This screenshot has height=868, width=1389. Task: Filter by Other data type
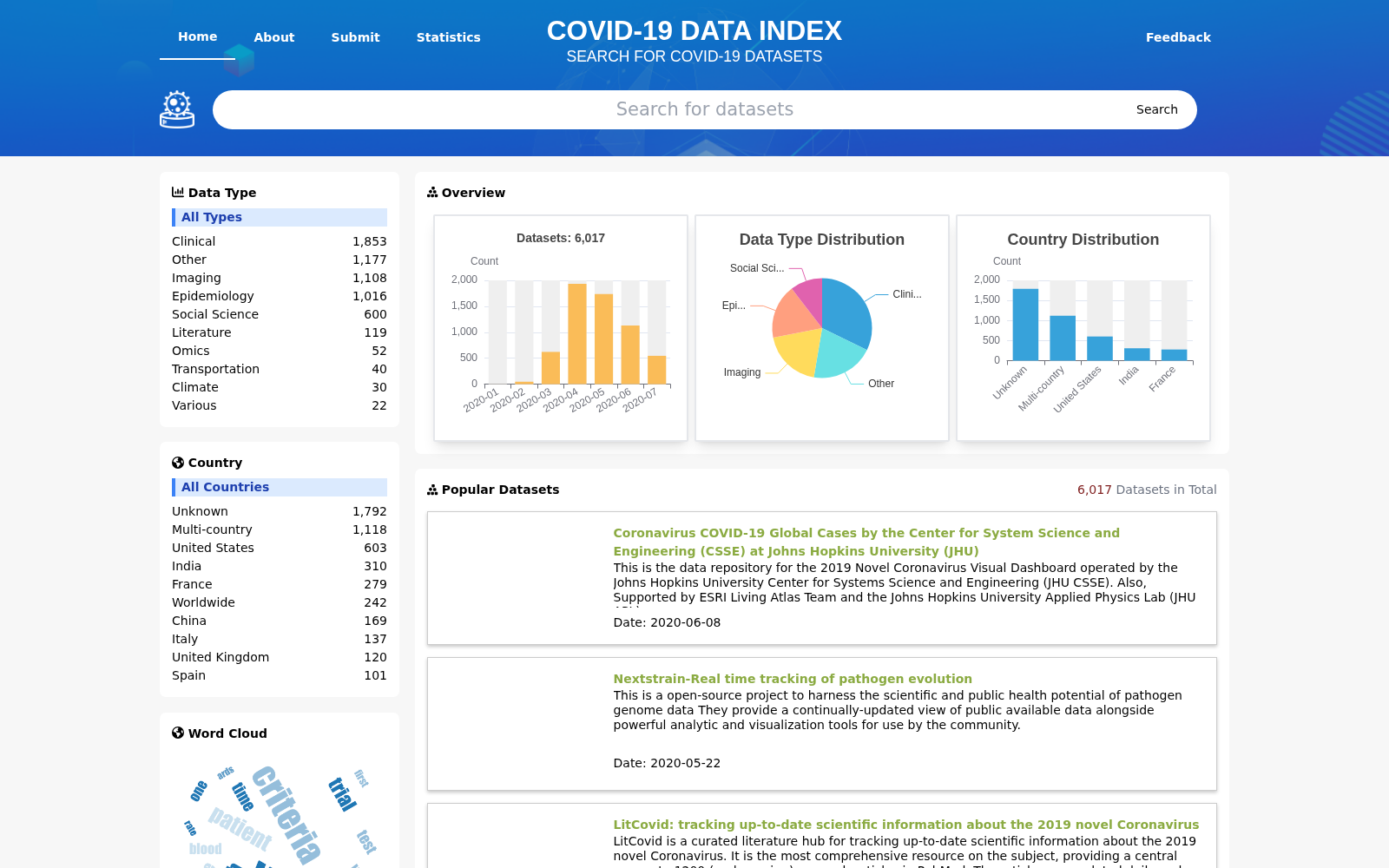click(280, 260)
